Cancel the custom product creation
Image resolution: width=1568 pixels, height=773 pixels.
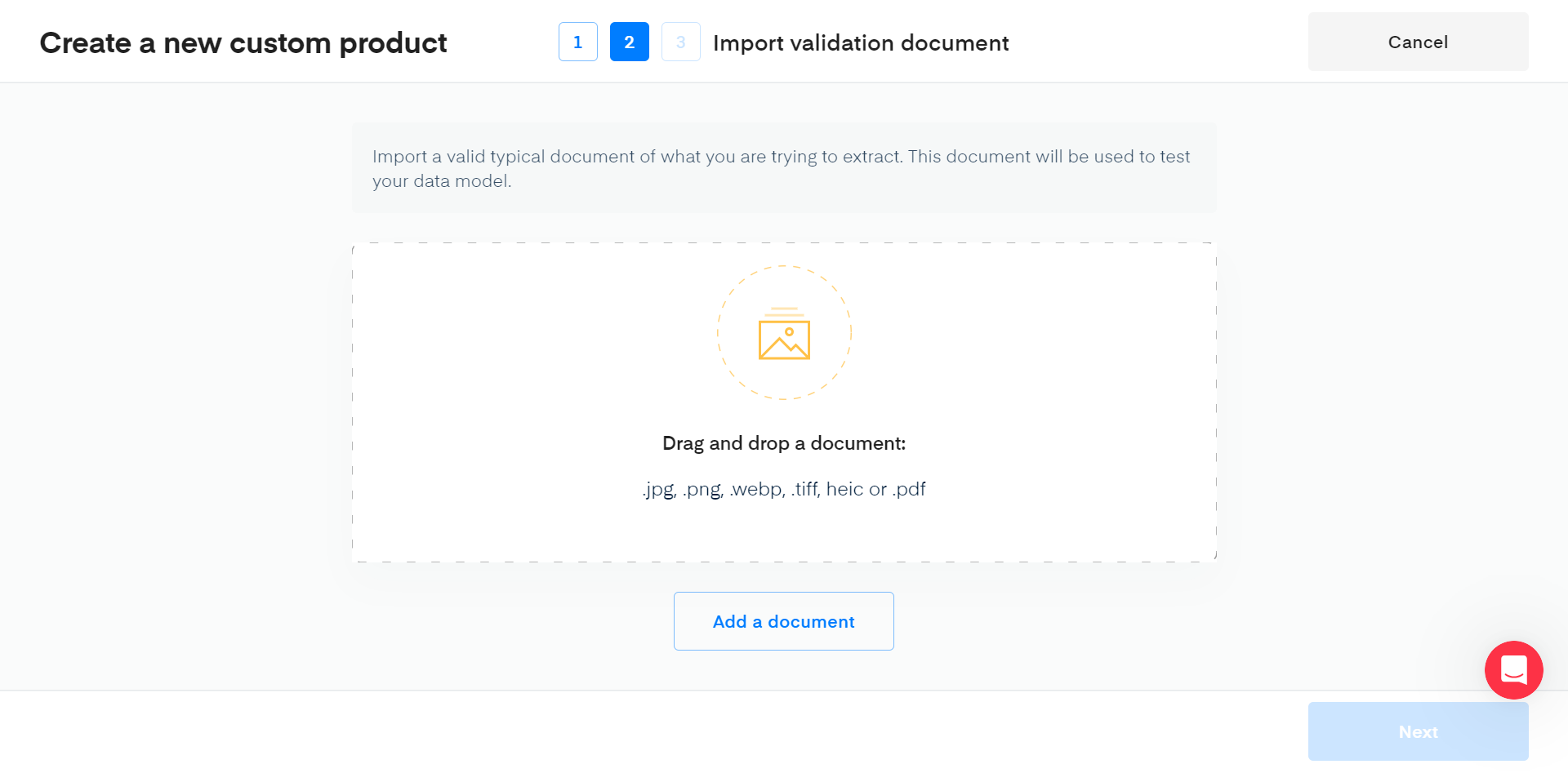coord(1418,42)
